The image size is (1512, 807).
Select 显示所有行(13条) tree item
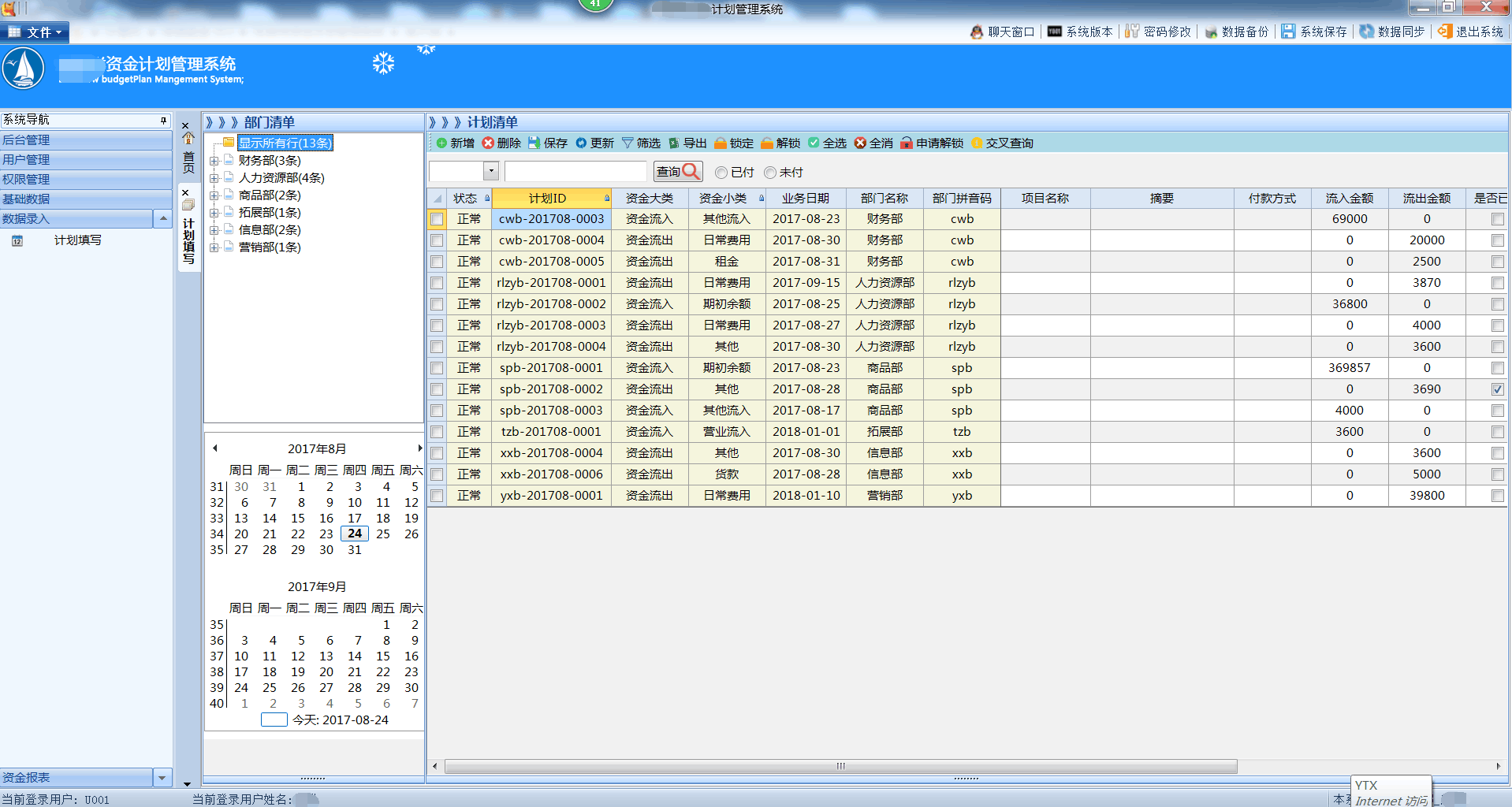pos(285,143)
